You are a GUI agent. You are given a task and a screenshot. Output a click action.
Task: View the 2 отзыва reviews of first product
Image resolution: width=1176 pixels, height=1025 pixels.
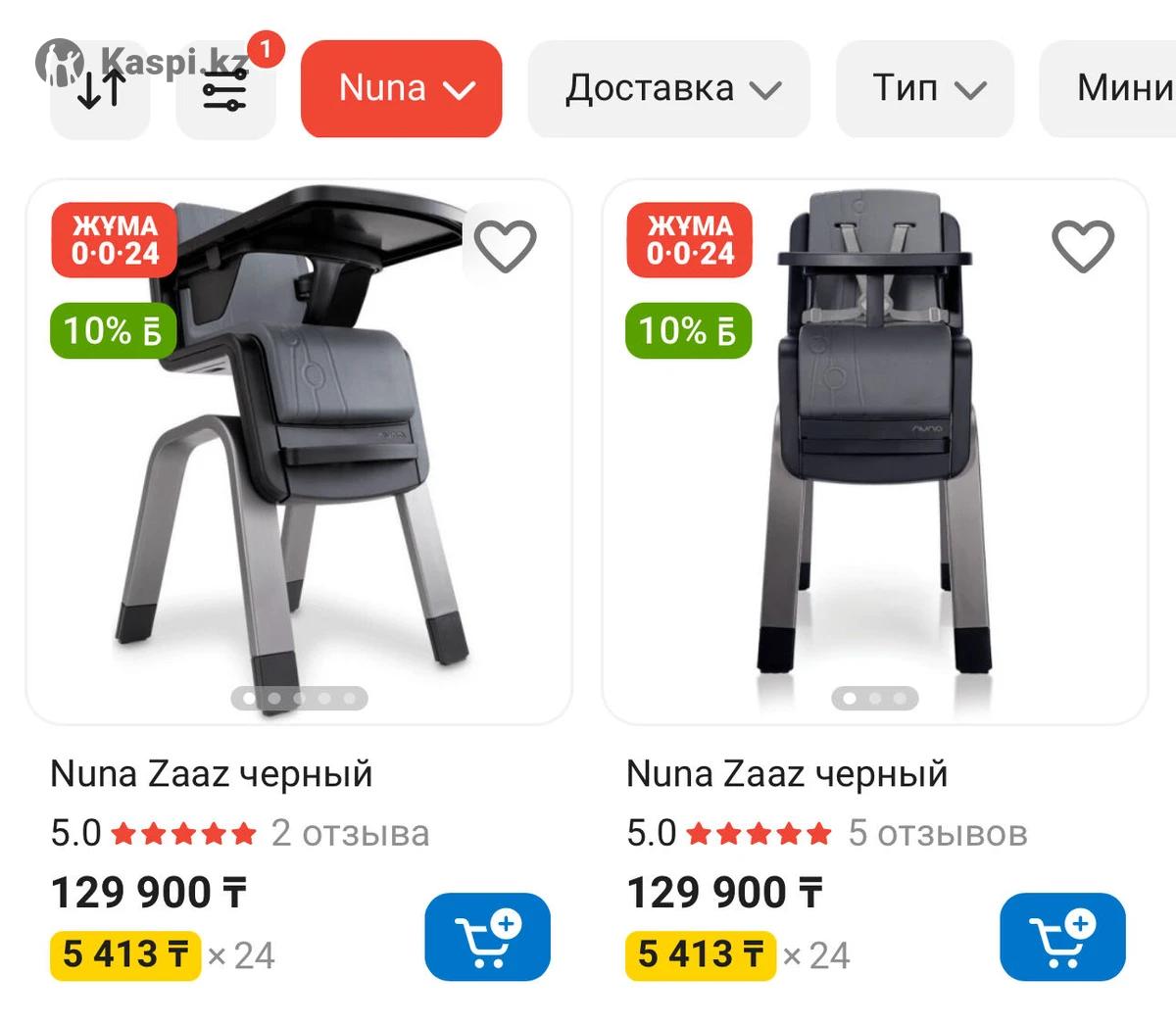pyautogui.click(x=350, y=833)
